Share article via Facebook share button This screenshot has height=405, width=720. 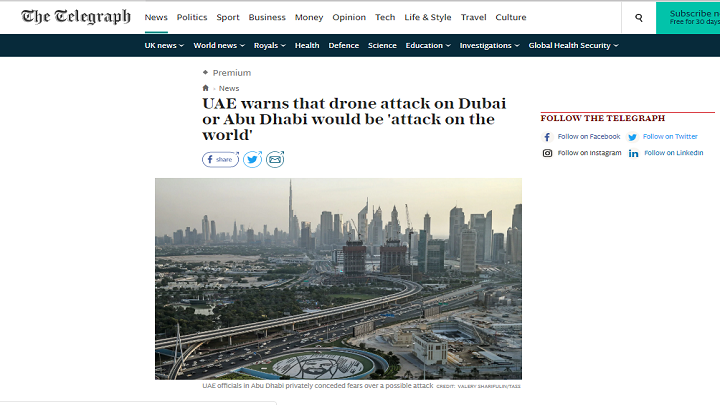220,159
